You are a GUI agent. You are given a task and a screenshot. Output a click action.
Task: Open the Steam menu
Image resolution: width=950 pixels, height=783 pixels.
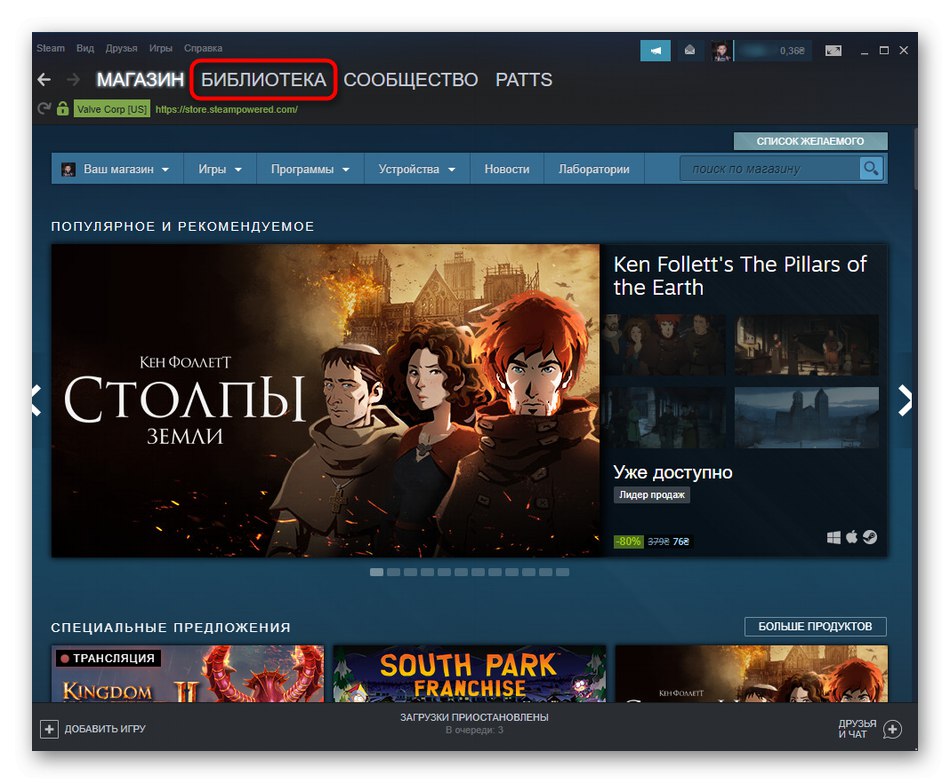(50, 48)
